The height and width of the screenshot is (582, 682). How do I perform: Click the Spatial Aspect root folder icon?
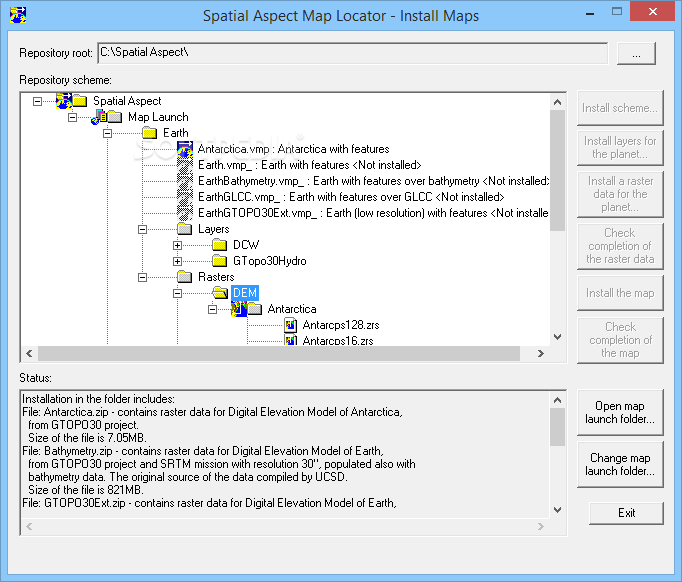80,101
